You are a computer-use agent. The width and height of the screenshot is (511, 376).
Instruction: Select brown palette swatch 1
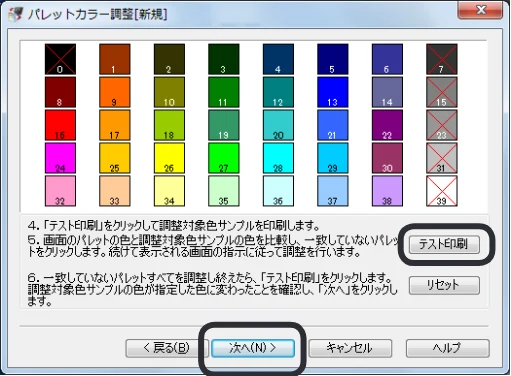115,59
